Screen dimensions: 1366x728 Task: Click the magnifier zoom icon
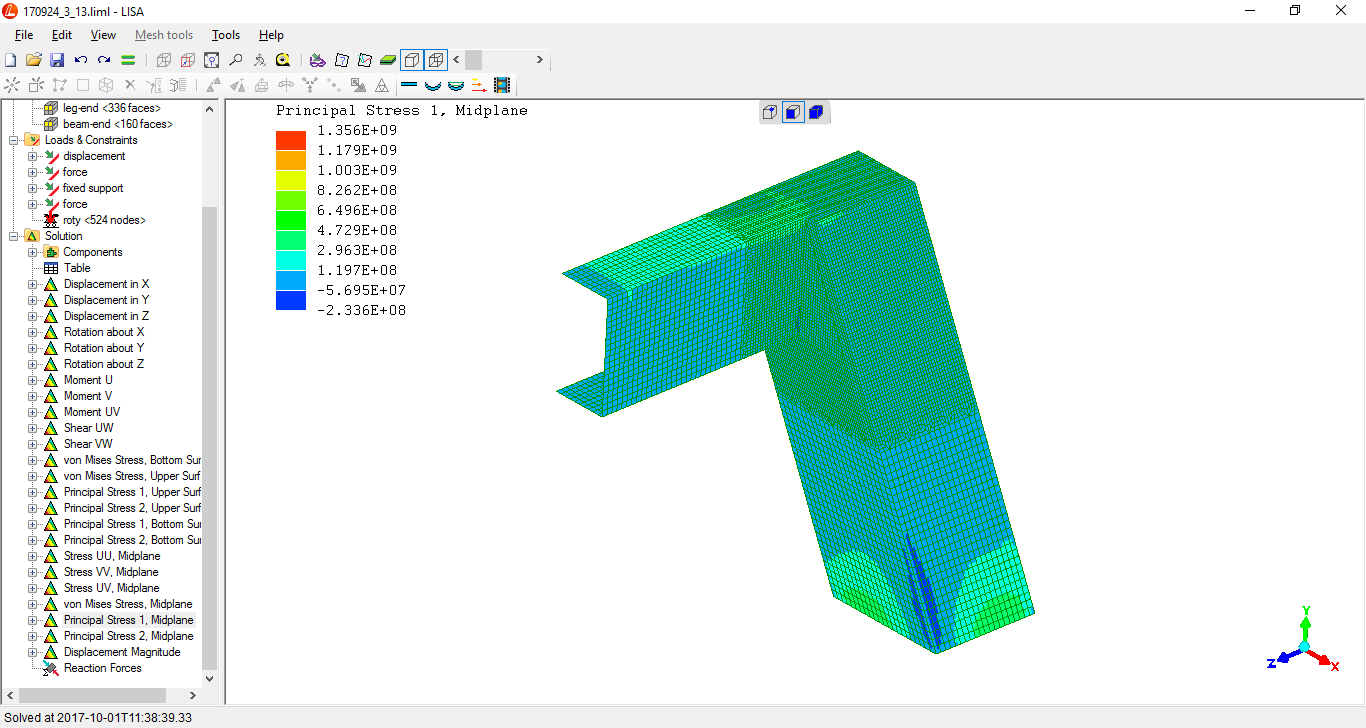point(235,60)
